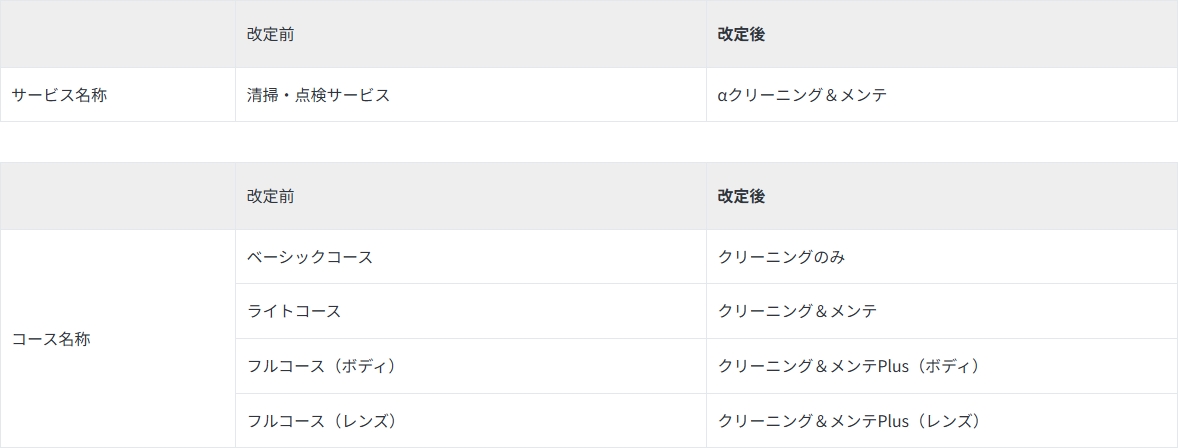Screen dimensions: 1178x448
Task: Click the ベーシックコース cell
Action: coord(309,257)
